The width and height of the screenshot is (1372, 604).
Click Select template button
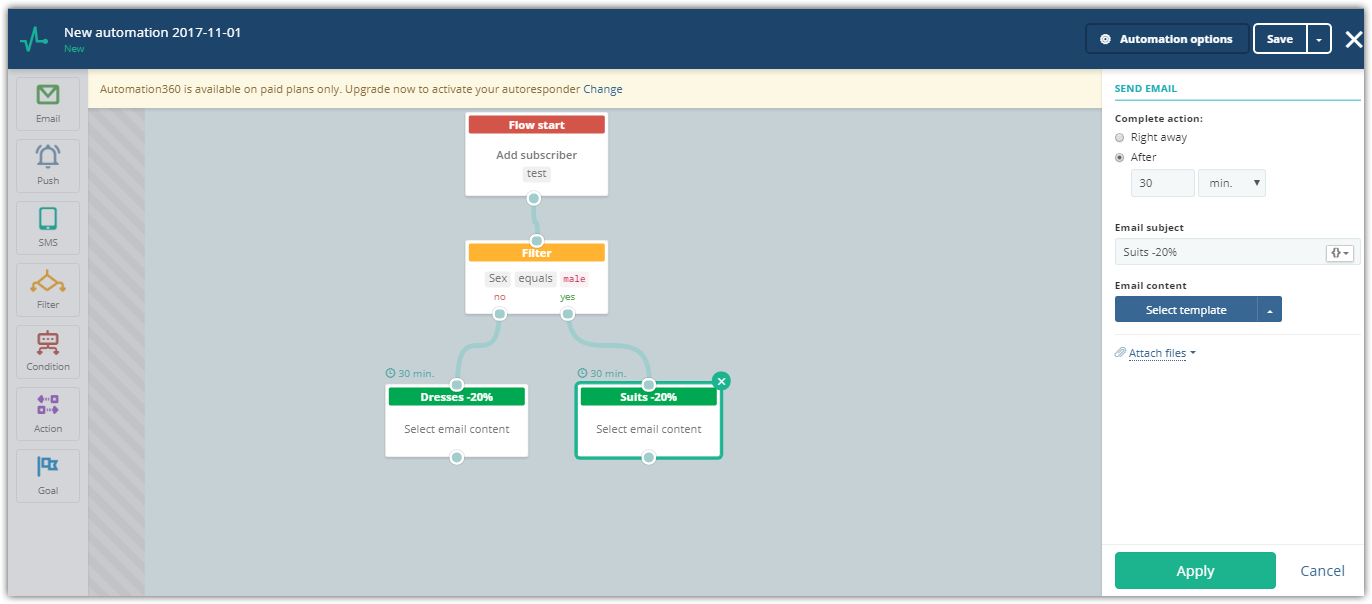[x=1186, y=310]
